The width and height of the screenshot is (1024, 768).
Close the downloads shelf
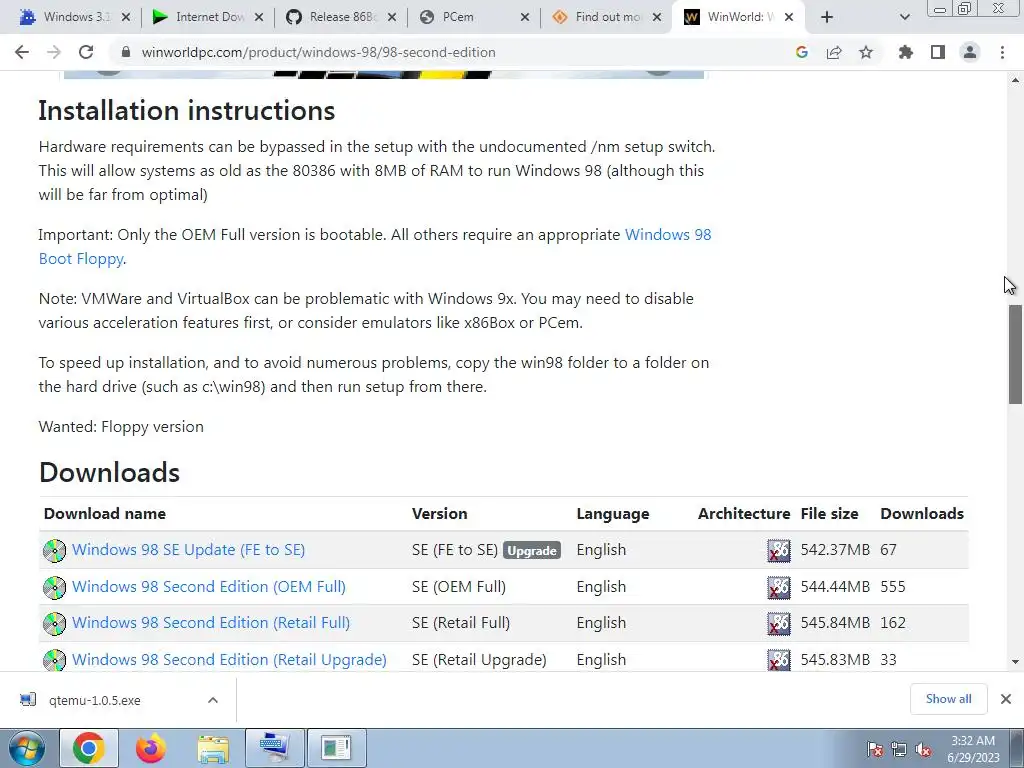pos(1006,699)
